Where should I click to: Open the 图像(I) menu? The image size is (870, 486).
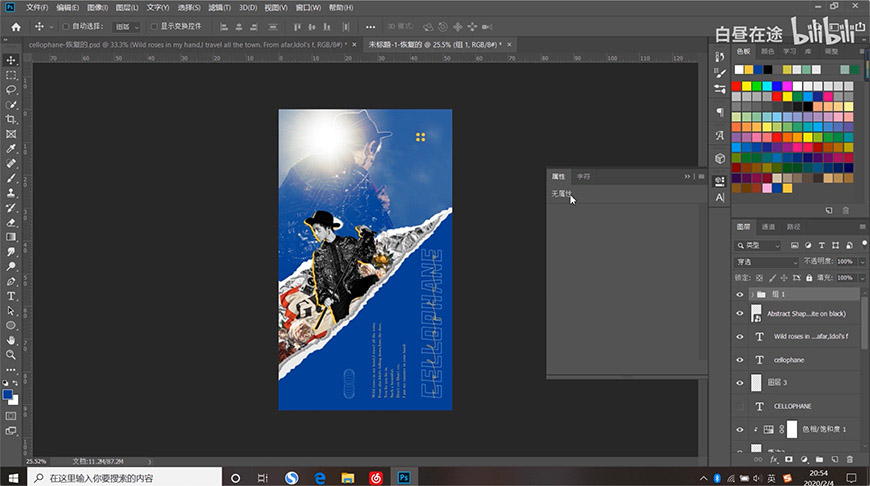[97, 8]
